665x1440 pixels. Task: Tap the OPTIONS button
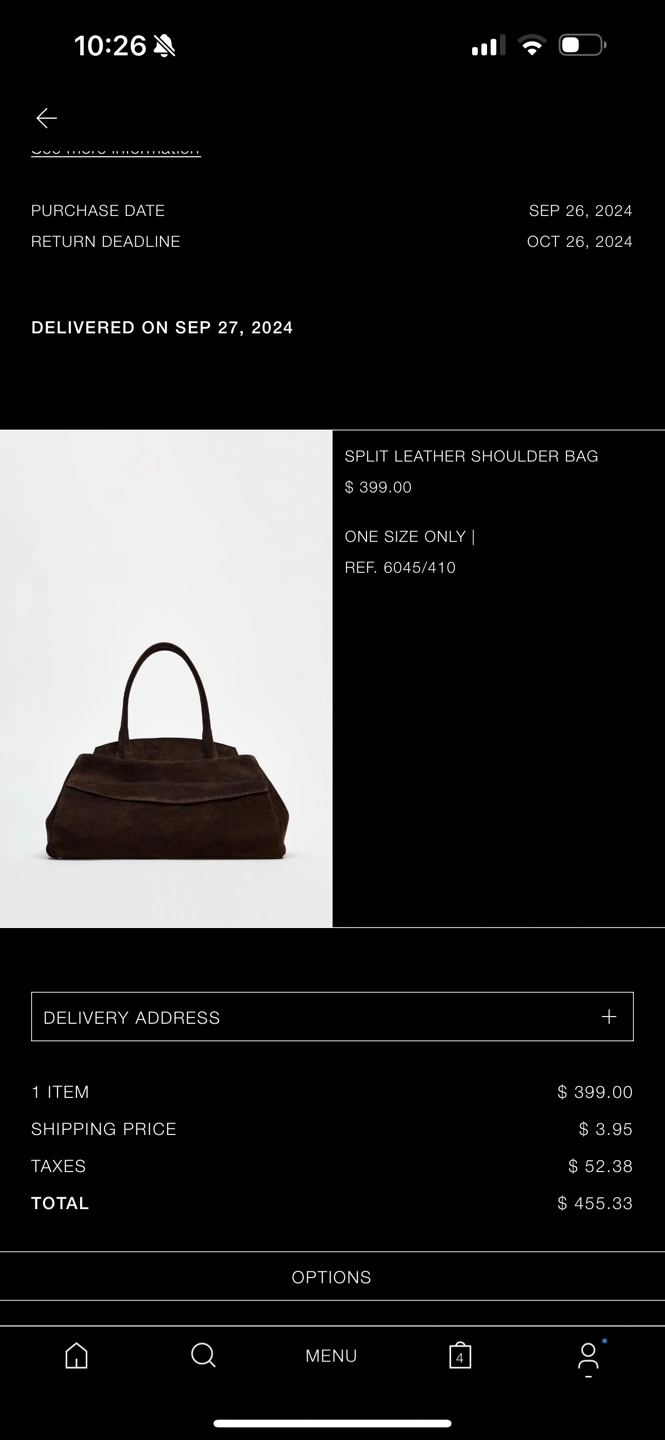[332, 1277]
